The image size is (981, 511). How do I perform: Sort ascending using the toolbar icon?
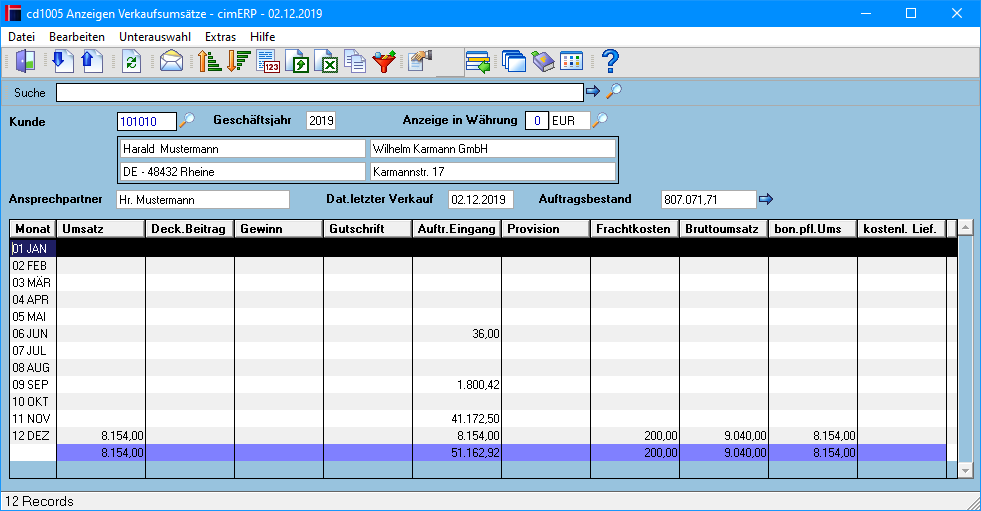click(210, 62)
